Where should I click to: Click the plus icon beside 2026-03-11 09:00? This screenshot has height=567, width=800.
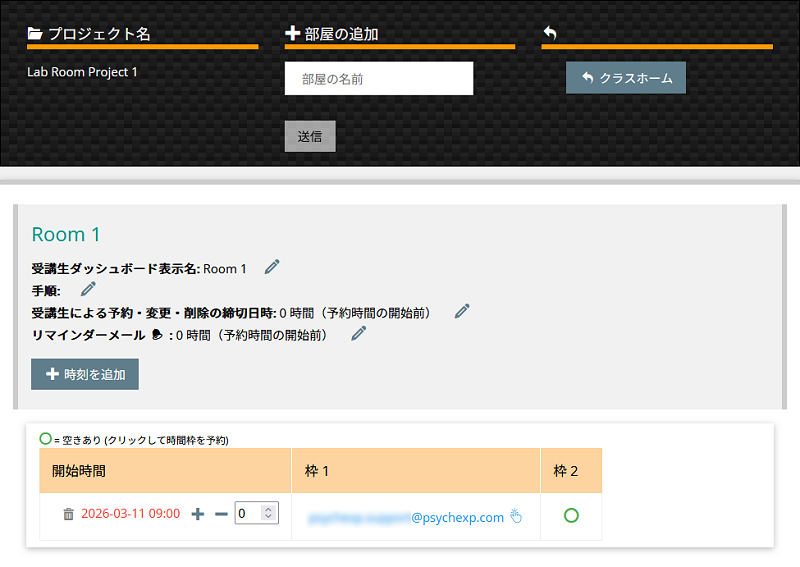[197, 514]
